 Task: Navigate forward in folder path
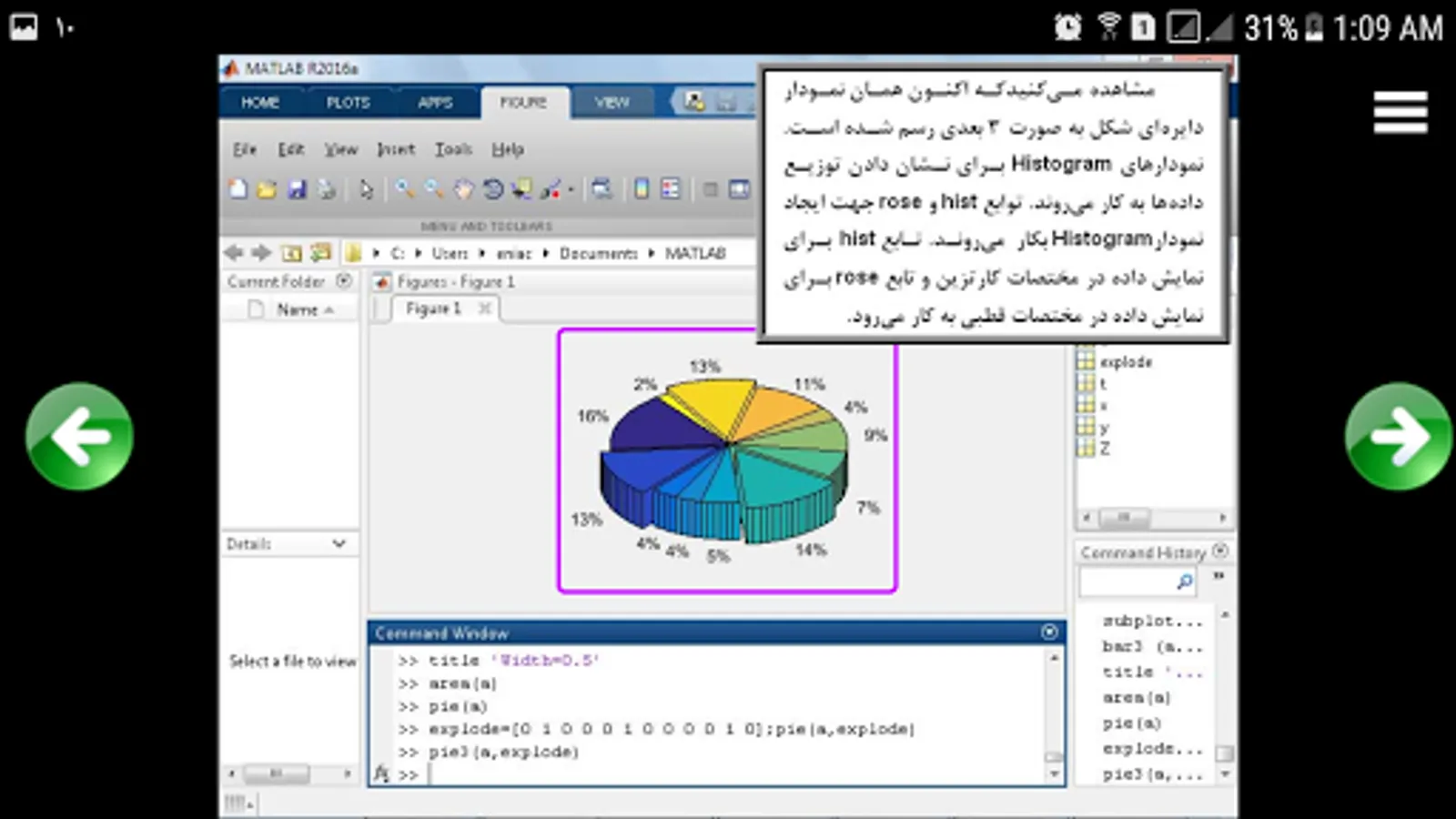tap(262, 253)
